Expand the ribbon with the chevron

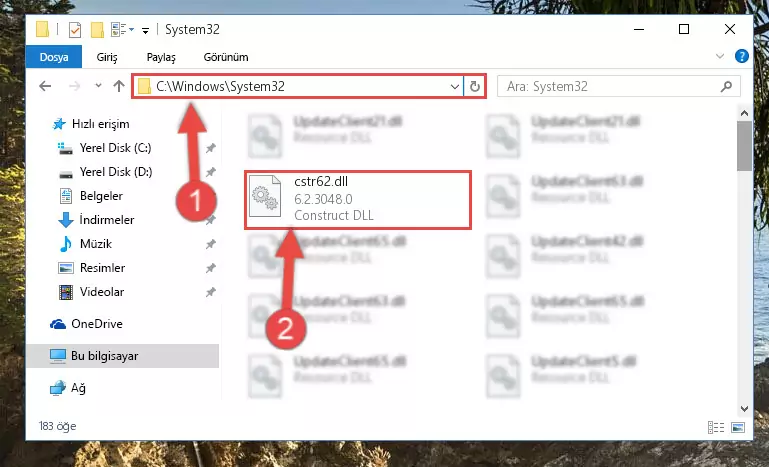tap(719, 56)
